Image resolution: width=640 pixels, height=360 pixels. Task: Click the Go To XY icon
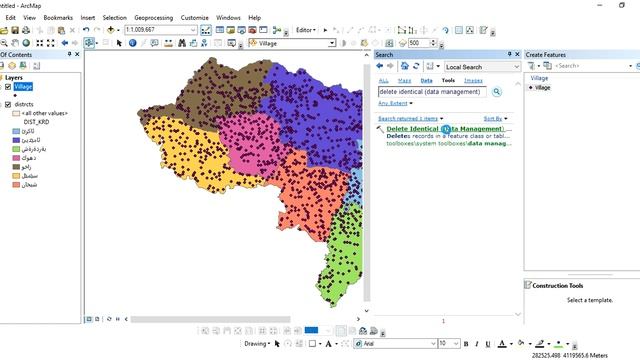tap(204, 43)
